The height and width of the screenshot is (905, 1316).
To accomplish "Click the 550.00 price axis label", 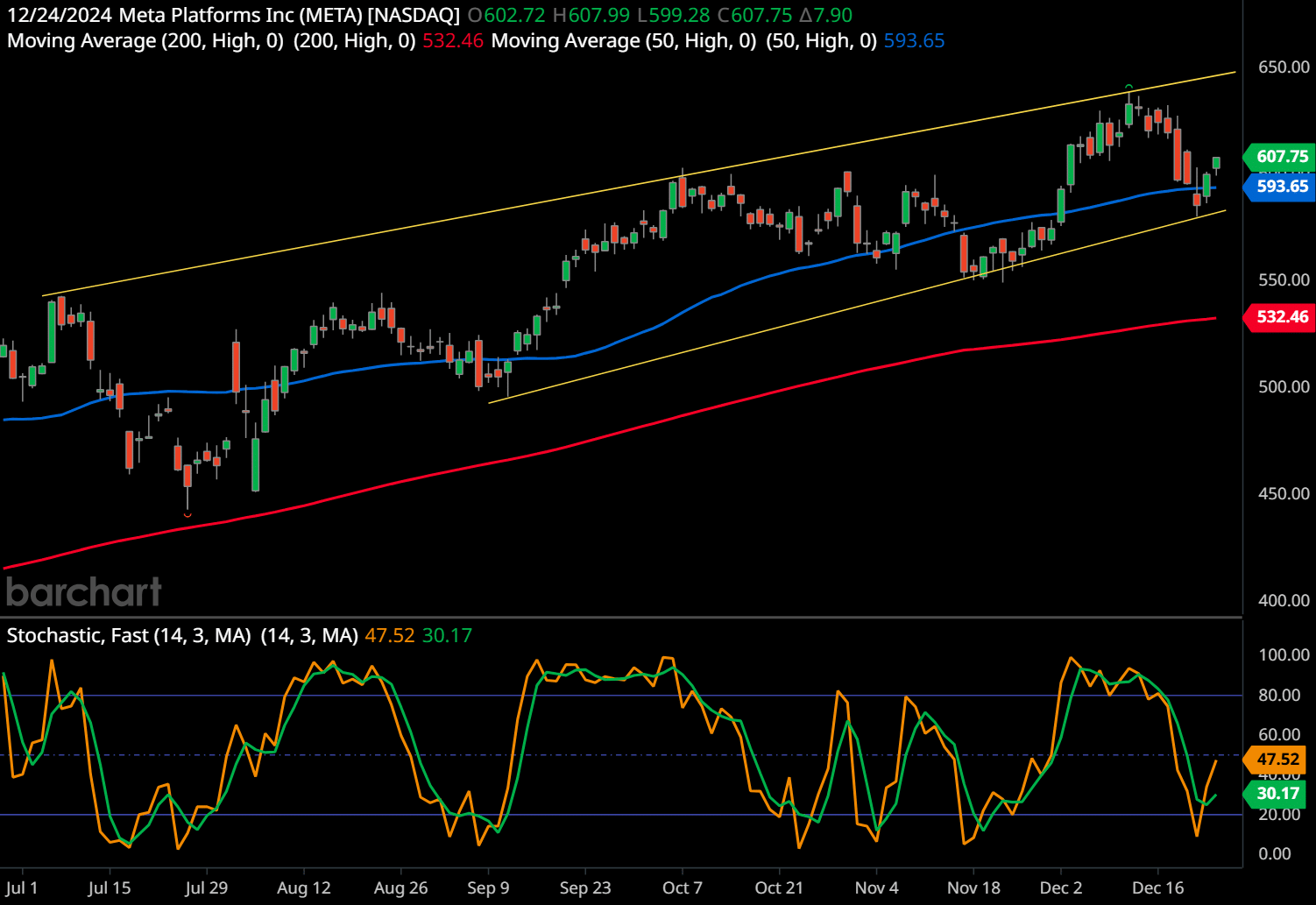I will (x=1284, y=280).
